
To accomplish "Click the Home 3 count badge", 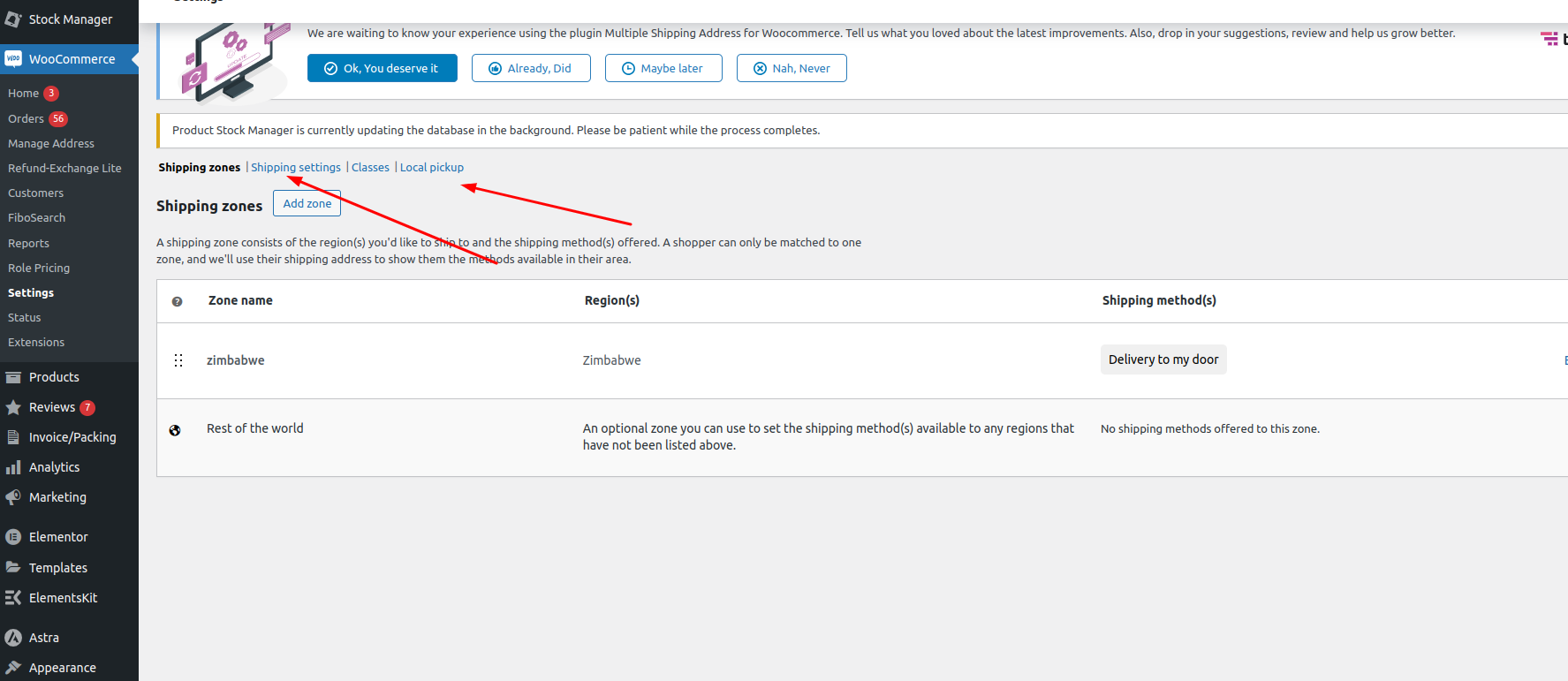I will pos(51,94).
